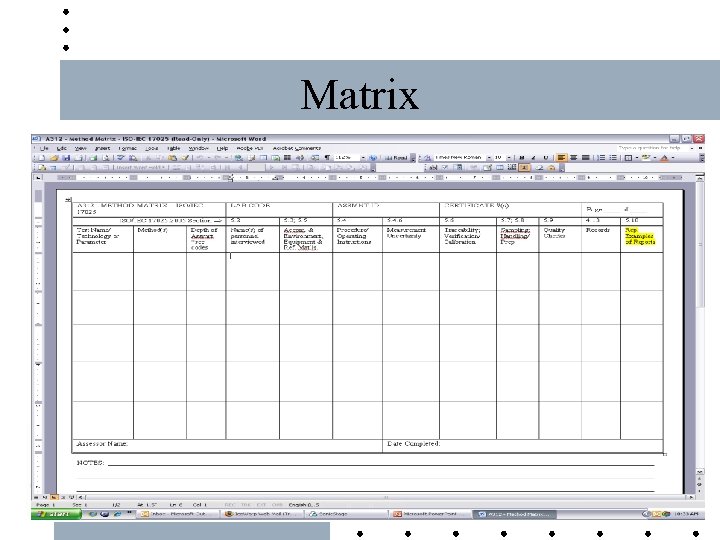Select Center alignment button
This screenshot has width=720, height=540.
(x=573, y=158)
